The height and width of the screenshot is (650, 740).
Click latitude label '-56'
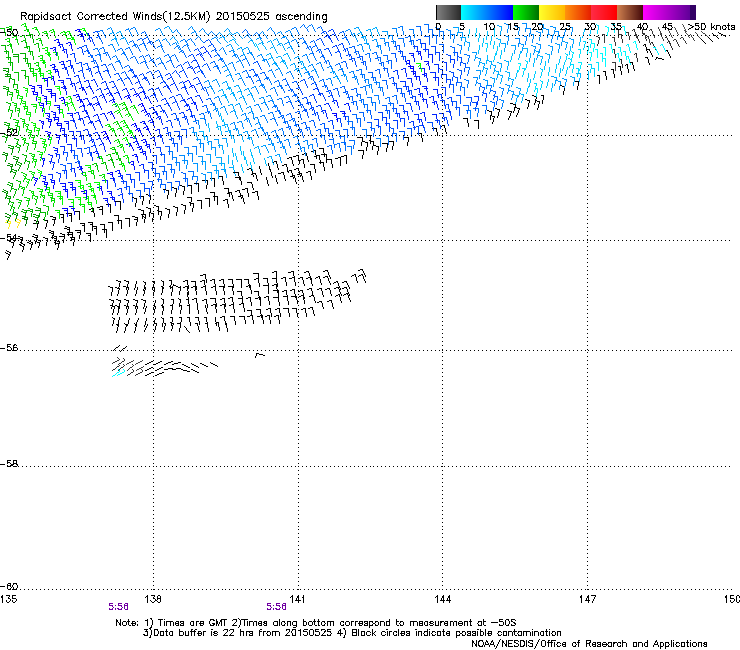coord(9,348)
